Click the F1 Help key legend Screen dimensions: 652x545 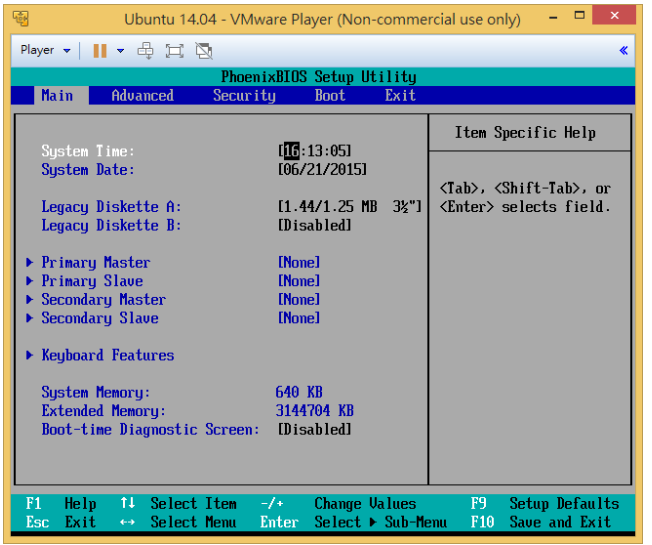click(61, 503)
